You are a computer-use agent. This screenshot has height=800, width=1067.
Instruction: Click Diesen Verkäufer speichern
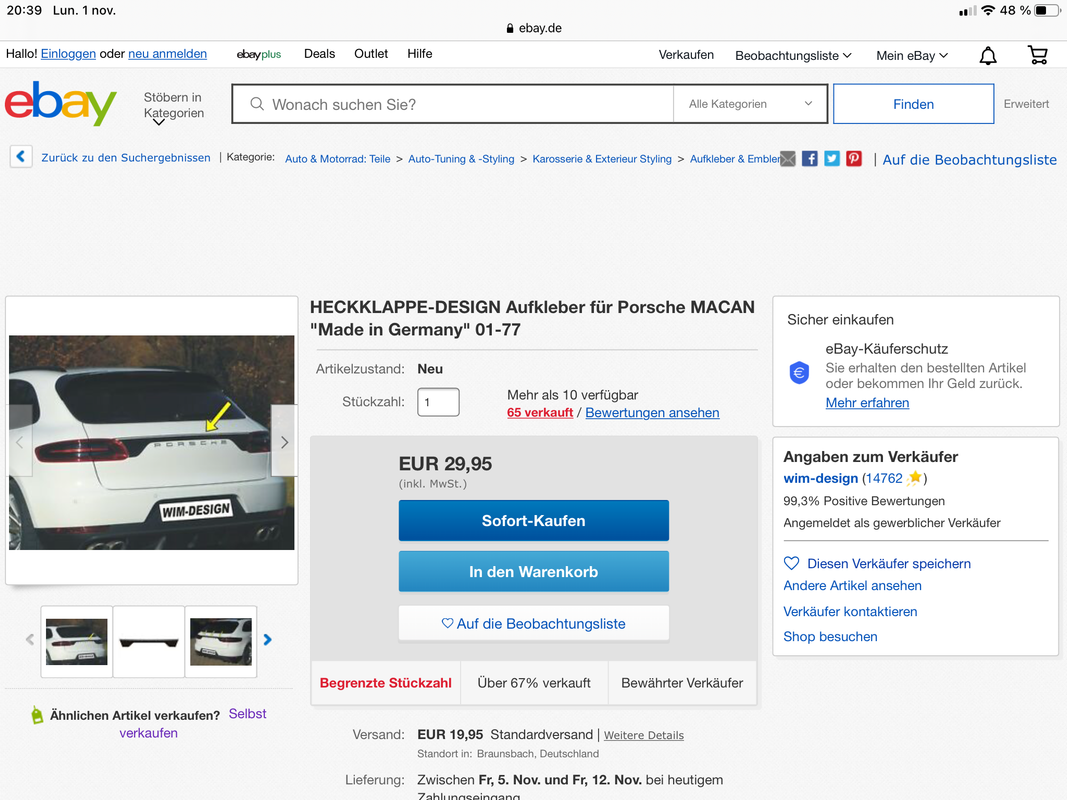point(889,563)
